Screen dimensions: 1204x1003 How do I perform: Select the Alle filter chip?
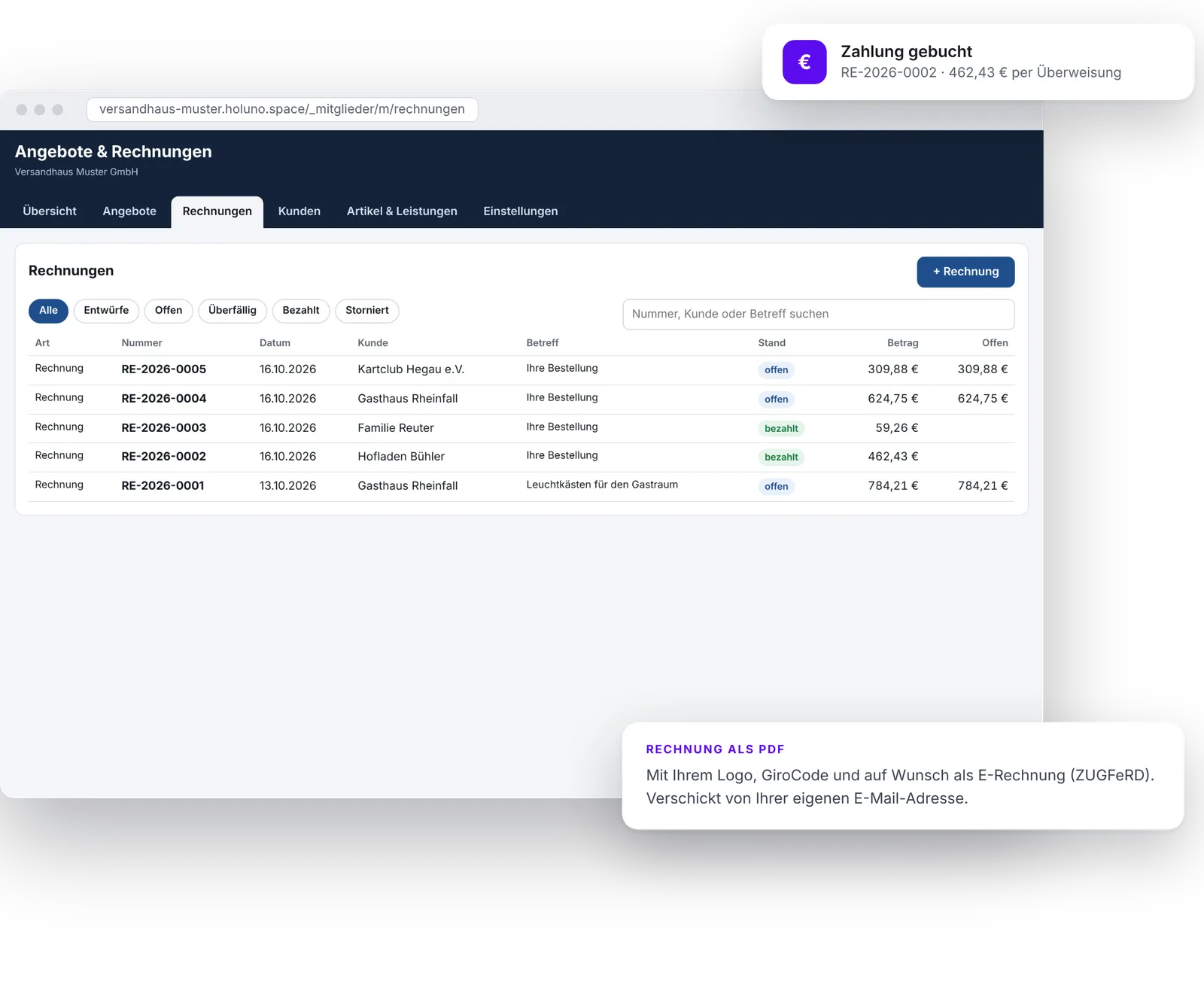click(48, 311)
